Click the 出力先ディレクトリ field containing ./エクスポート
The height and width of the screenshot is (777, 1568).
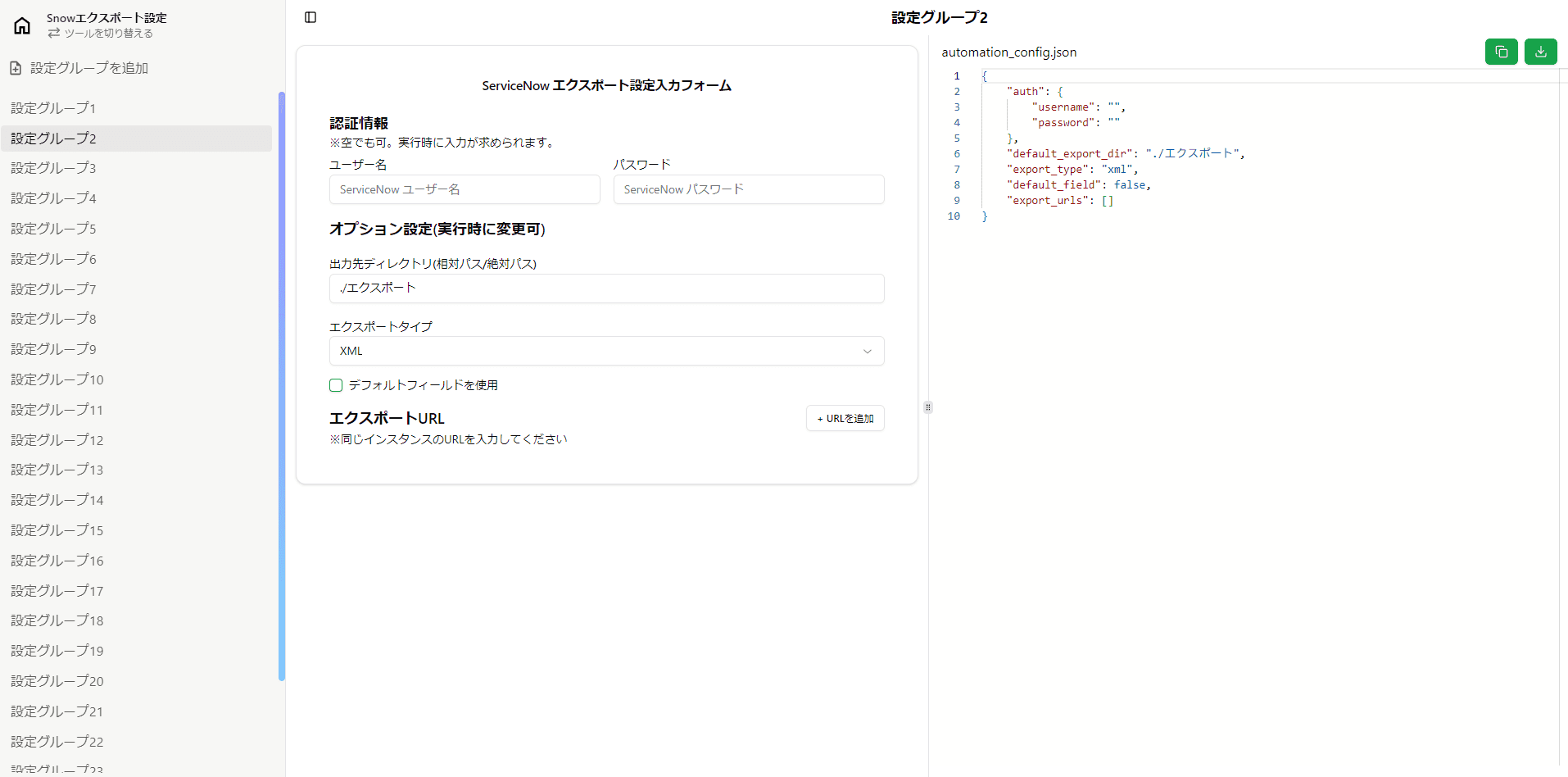coord(606,289)
